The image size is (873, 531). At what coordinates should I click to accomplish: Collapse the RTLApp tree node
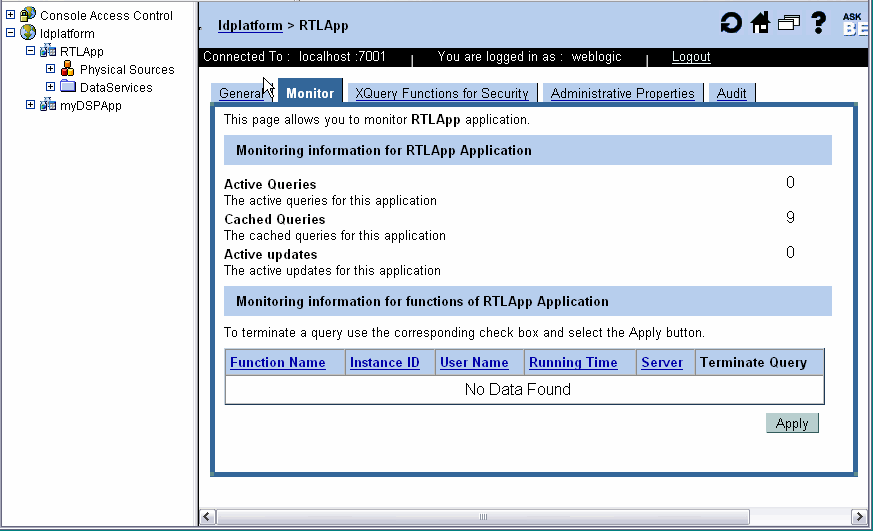click(x=31, y=51)
